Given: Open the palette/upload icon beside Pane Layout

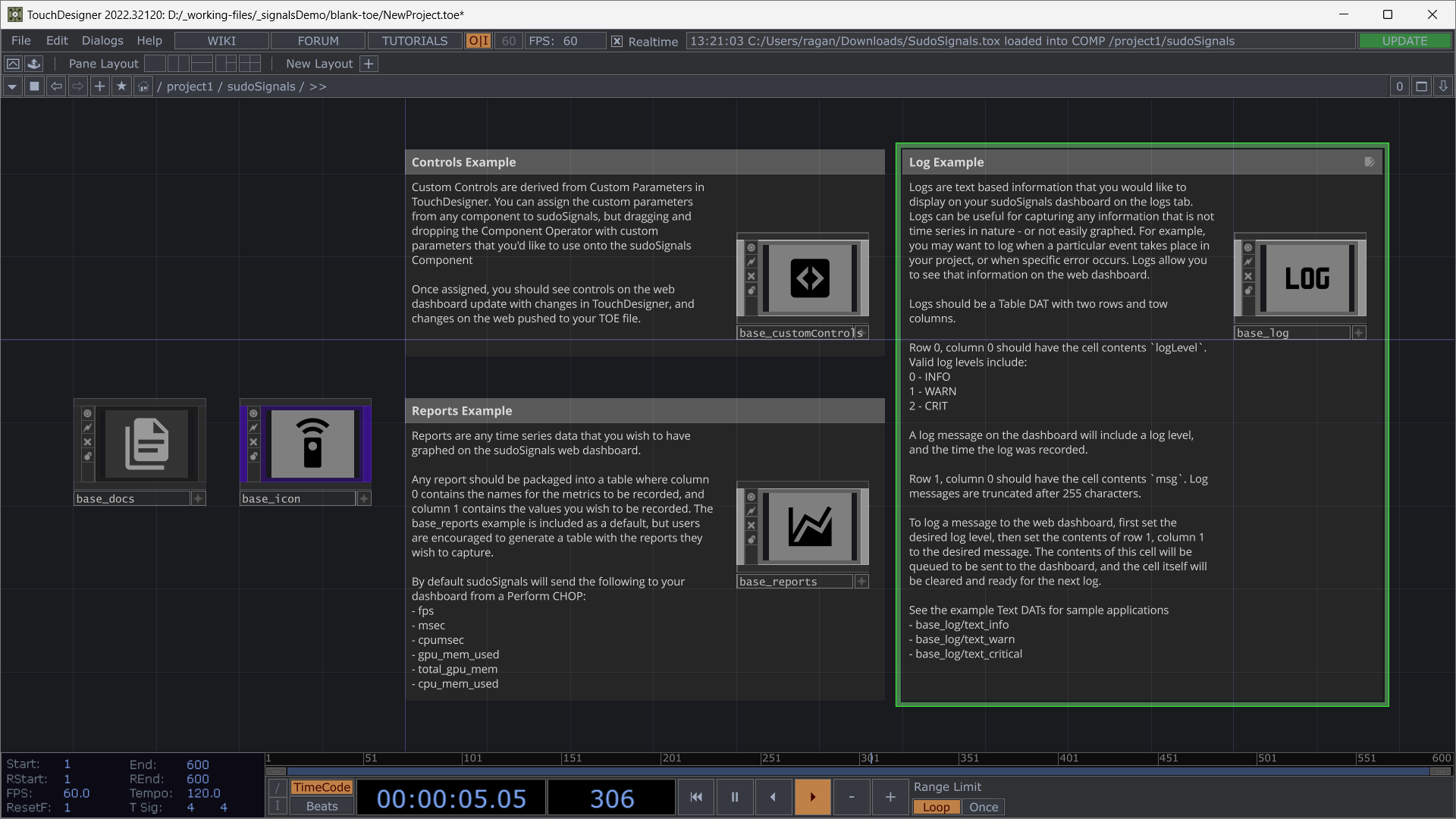Looking at the screenshot, I should [34, 64].
